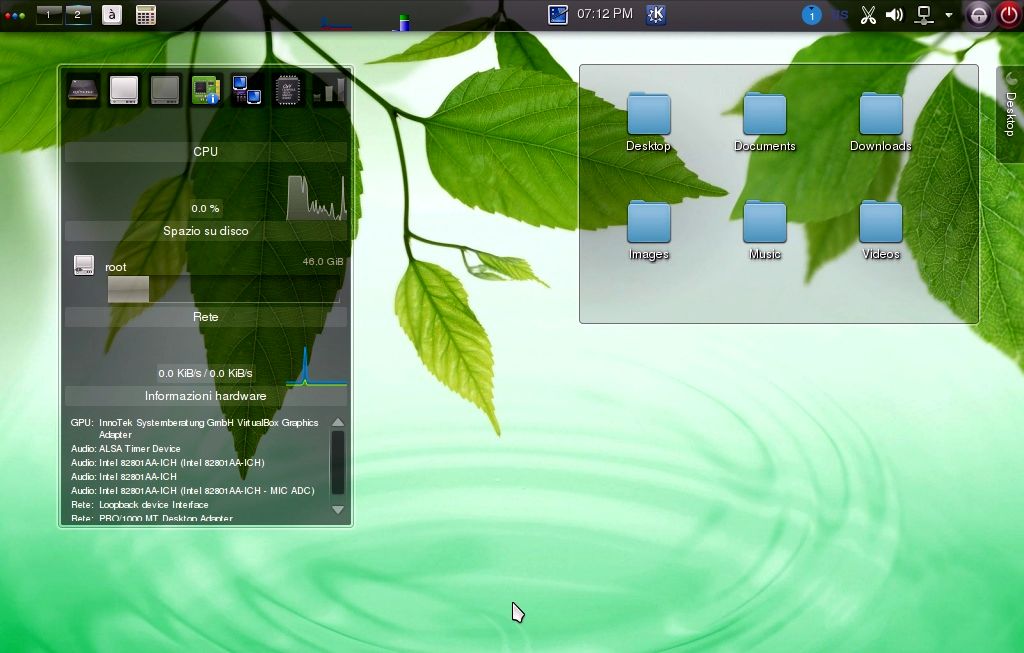The image size is (1024, 653).
Task: Click the 'us' keyboard layout indicator
Action: [x=841, y=15]
